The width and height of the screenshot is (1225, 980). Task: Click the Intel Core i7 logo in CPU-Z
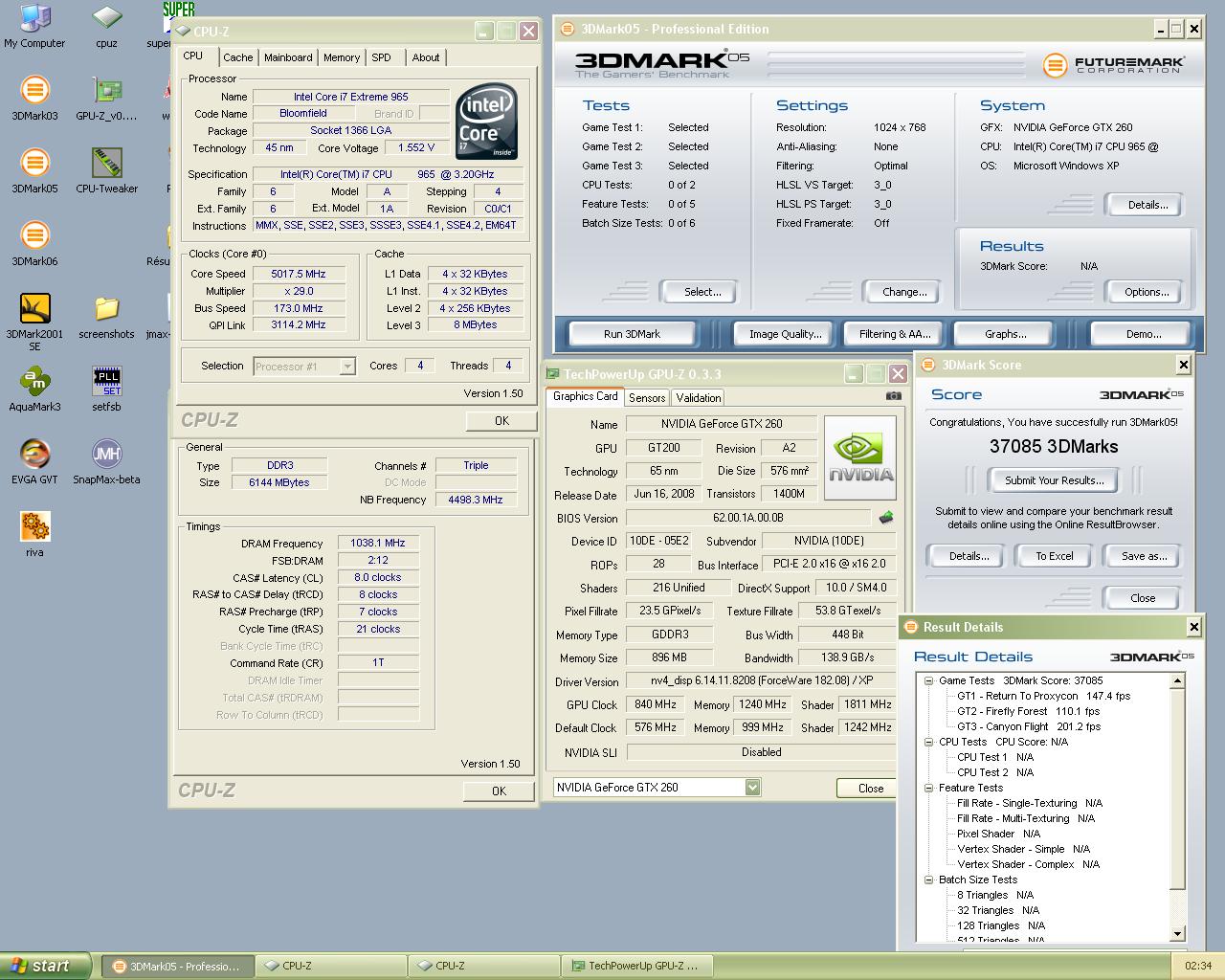(487, 122)
